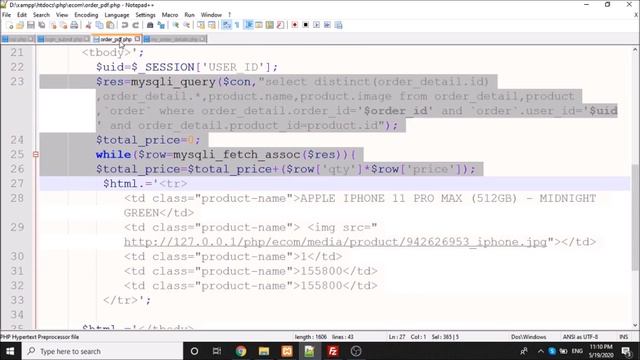Toggle the Indent Guide toolbar button
Viewport: 640px width, 360px height.
click(x=248, y=25)
